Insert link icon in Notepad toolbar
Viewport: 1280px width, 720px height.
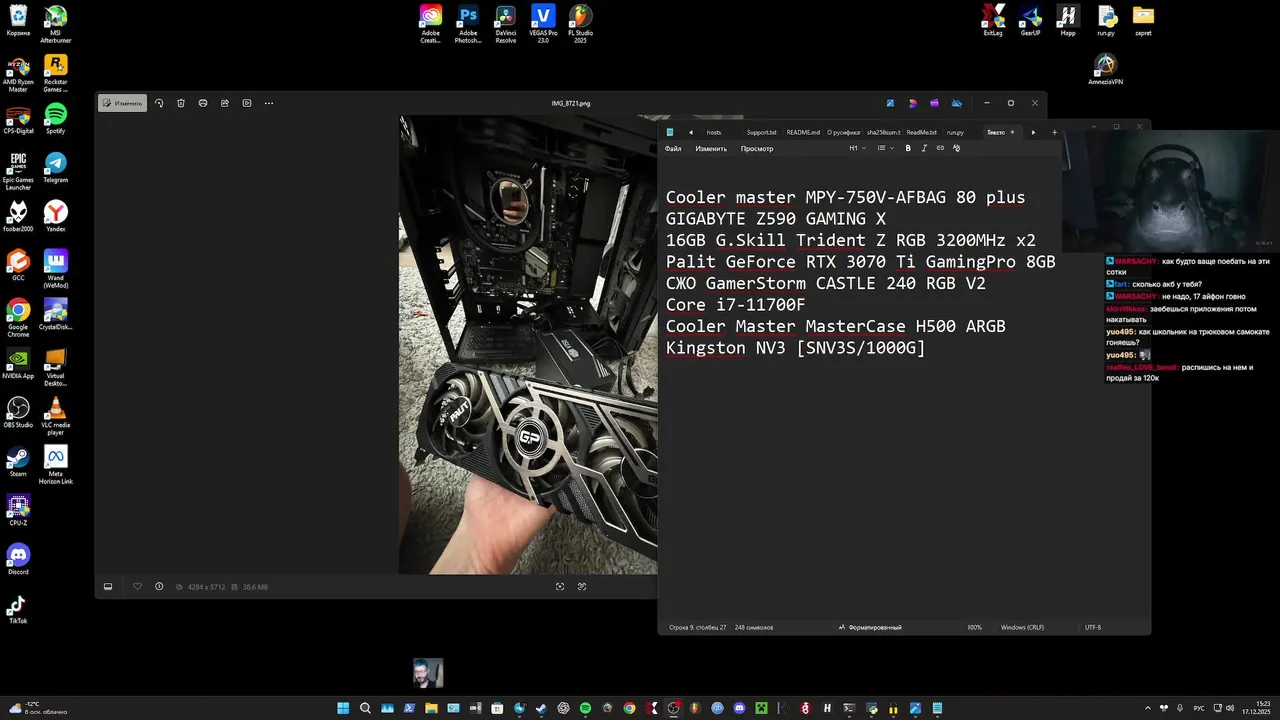940,148
